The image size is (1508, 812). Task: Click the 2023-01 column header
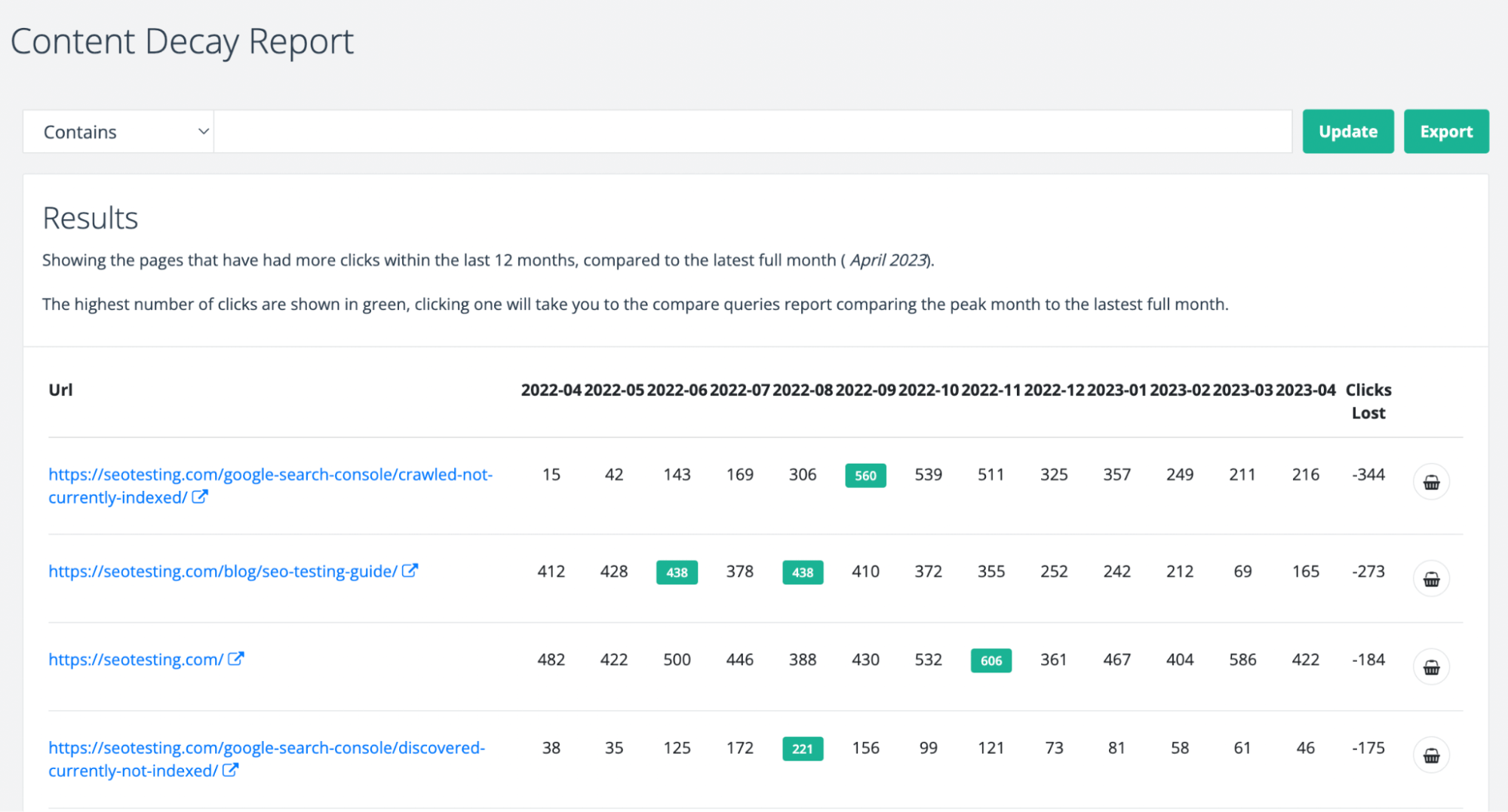[1117, 390]
